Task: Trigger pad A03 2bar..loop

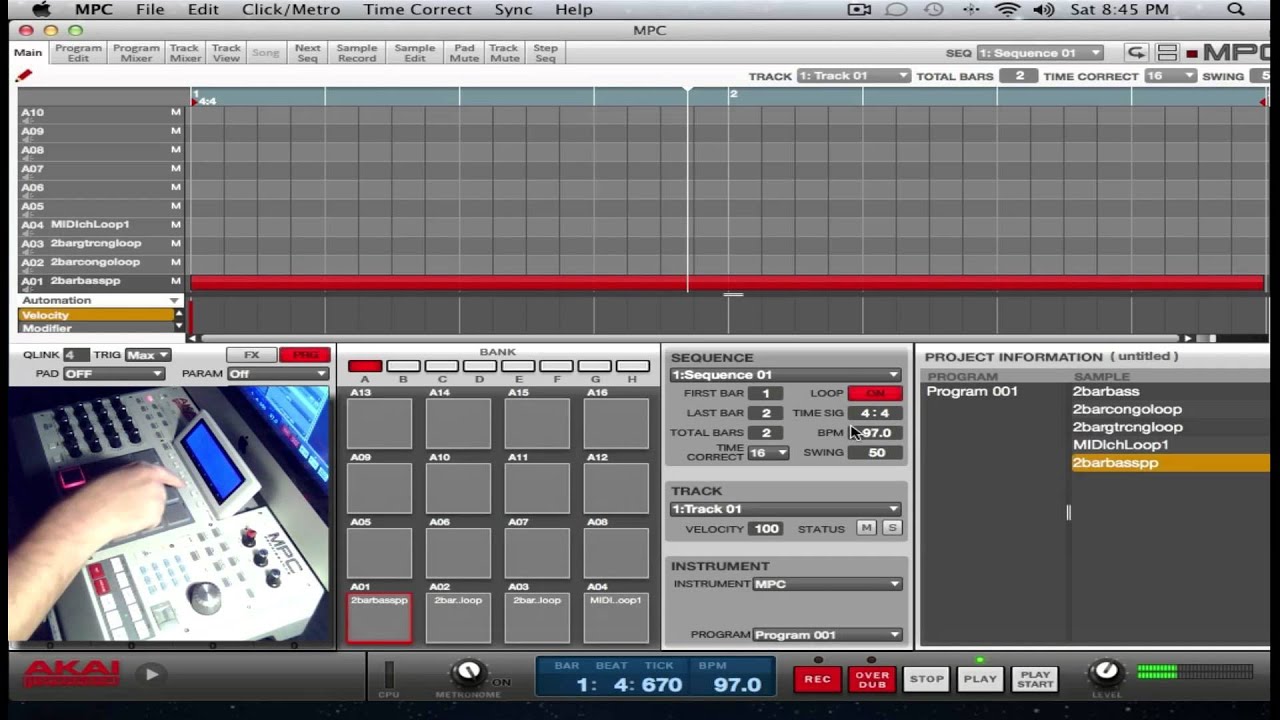Action: 537,617
